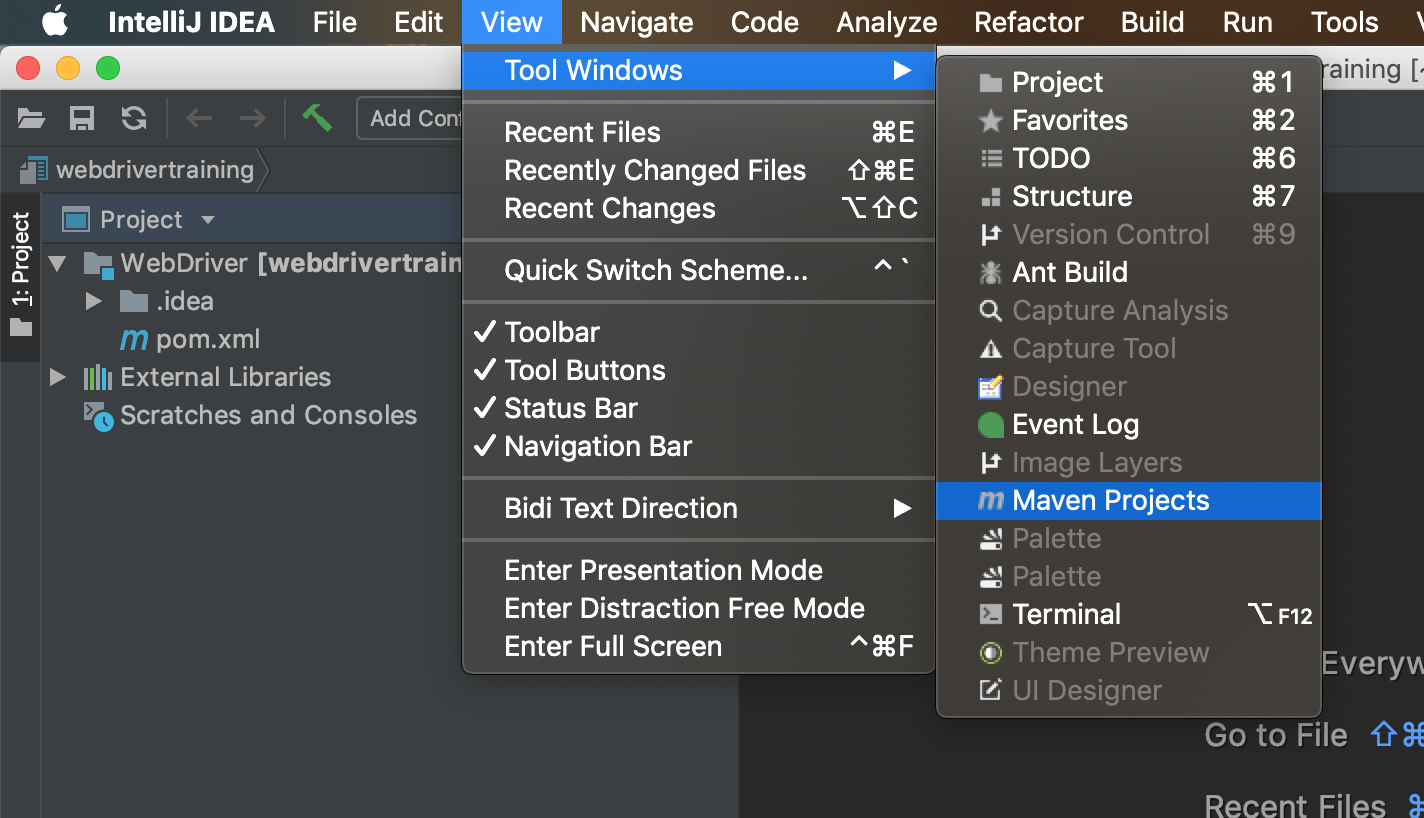The height and width of the screenshot is (818, 1424).
Task: Uncheck the Toolbar menu option
Action: pos(552,332)
